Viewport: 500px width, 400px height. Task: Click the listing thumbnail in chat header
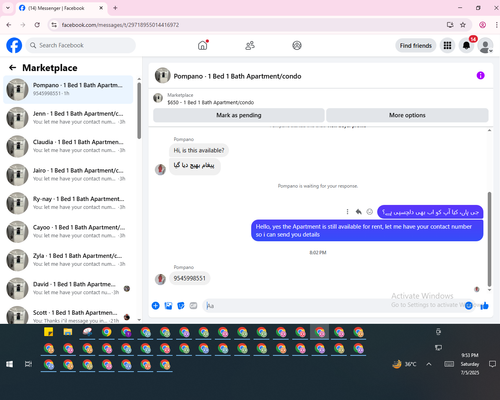pyautogui.click(x=162, y=76)
